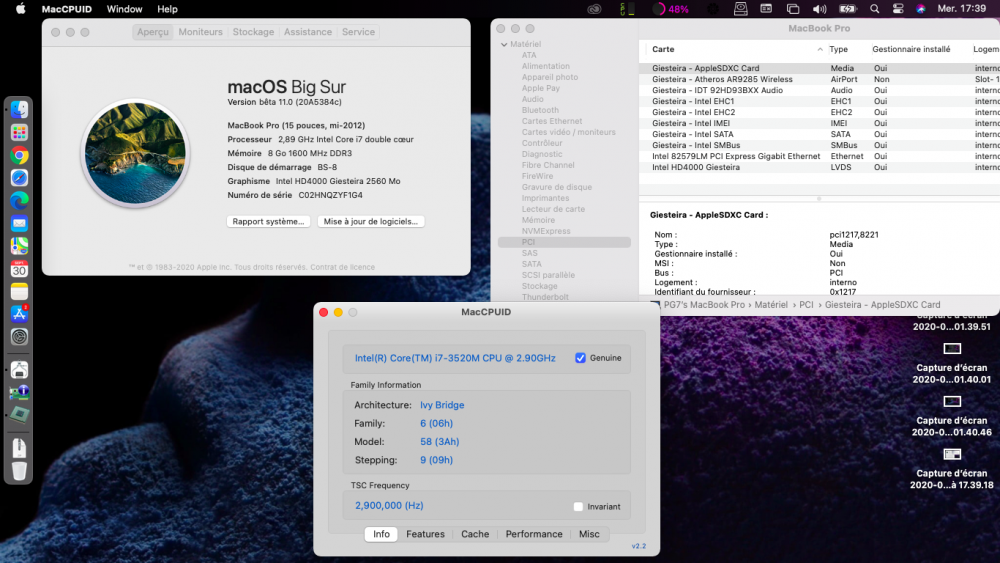Open Calendar showing 30 in Dock
This screenshot has height=563, width=1000.
19,269
